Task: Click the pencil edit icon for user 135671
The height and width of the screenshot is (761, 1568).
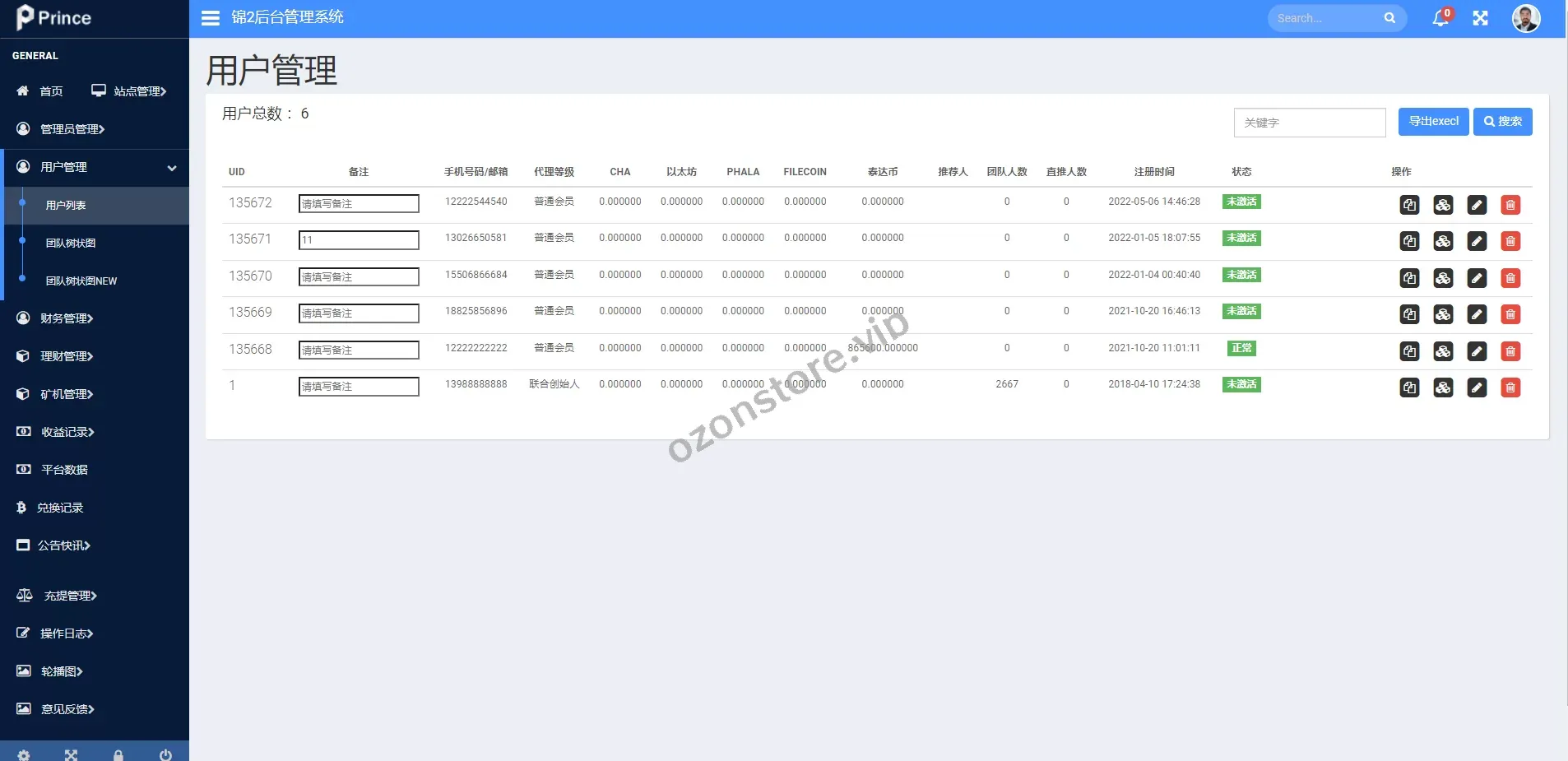Action: (x=1477, y=242)
